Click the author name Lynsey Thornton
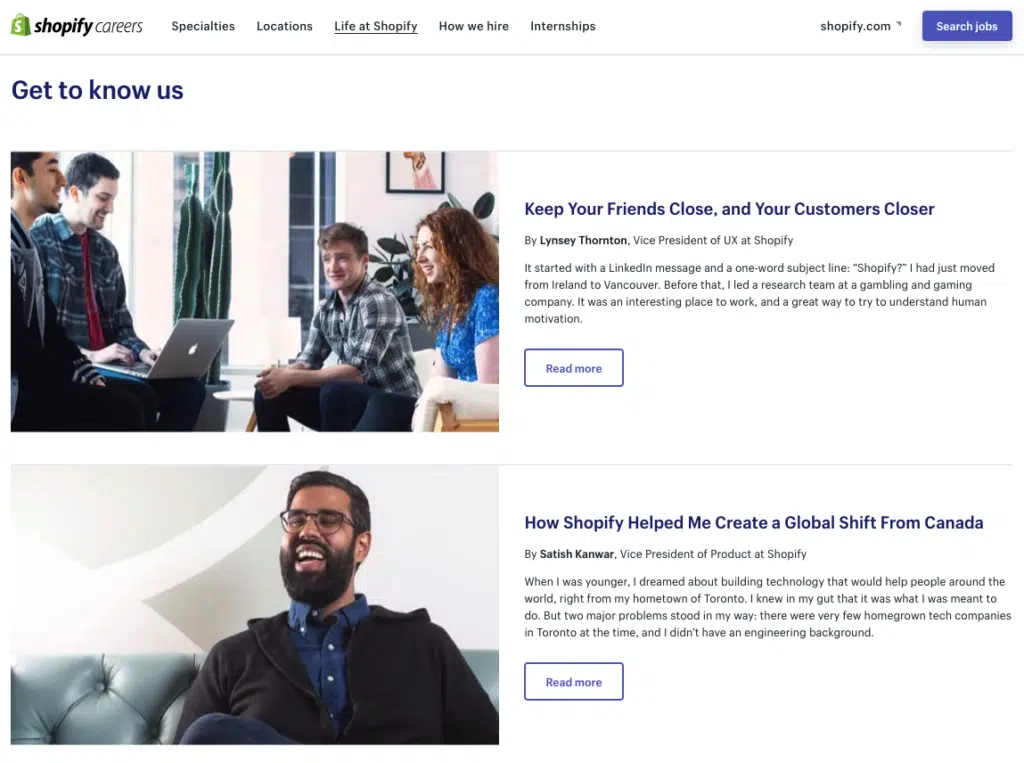 point(583,240)
